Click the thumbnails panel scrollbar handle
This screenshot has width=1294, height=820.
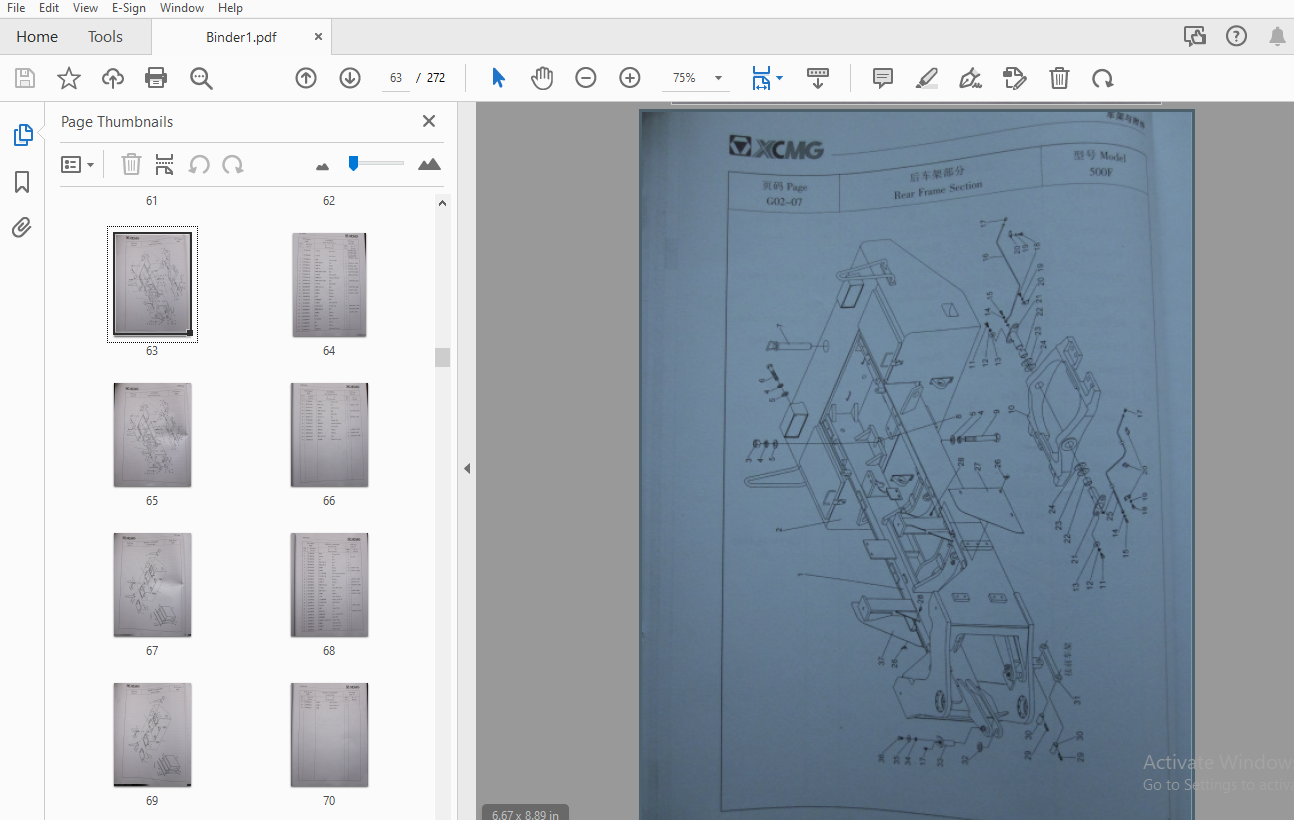click(x=442, y=358)
